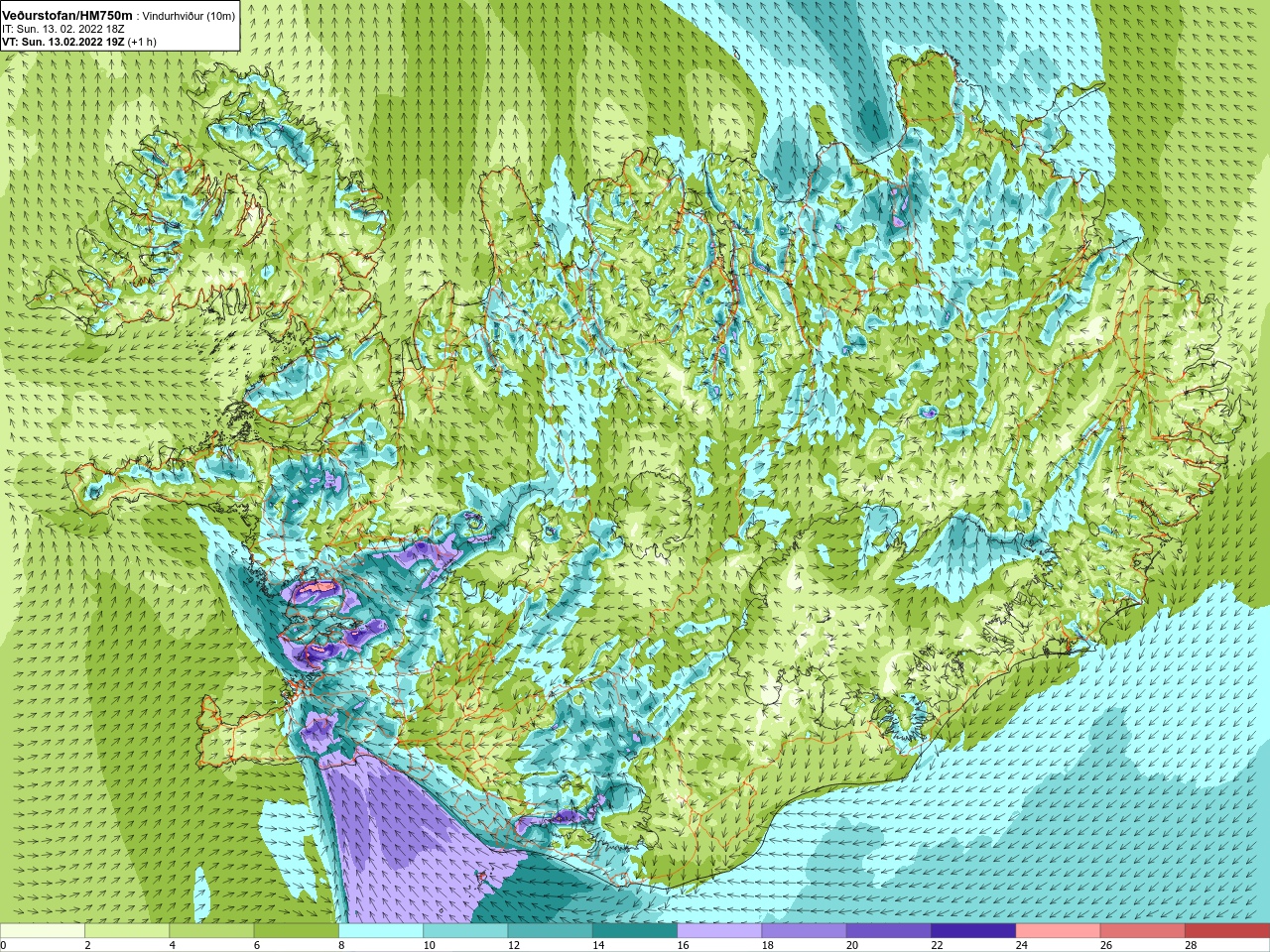Click the legend tick label '28'
Screen dimensions: 1270x952
pos(1191,945)
